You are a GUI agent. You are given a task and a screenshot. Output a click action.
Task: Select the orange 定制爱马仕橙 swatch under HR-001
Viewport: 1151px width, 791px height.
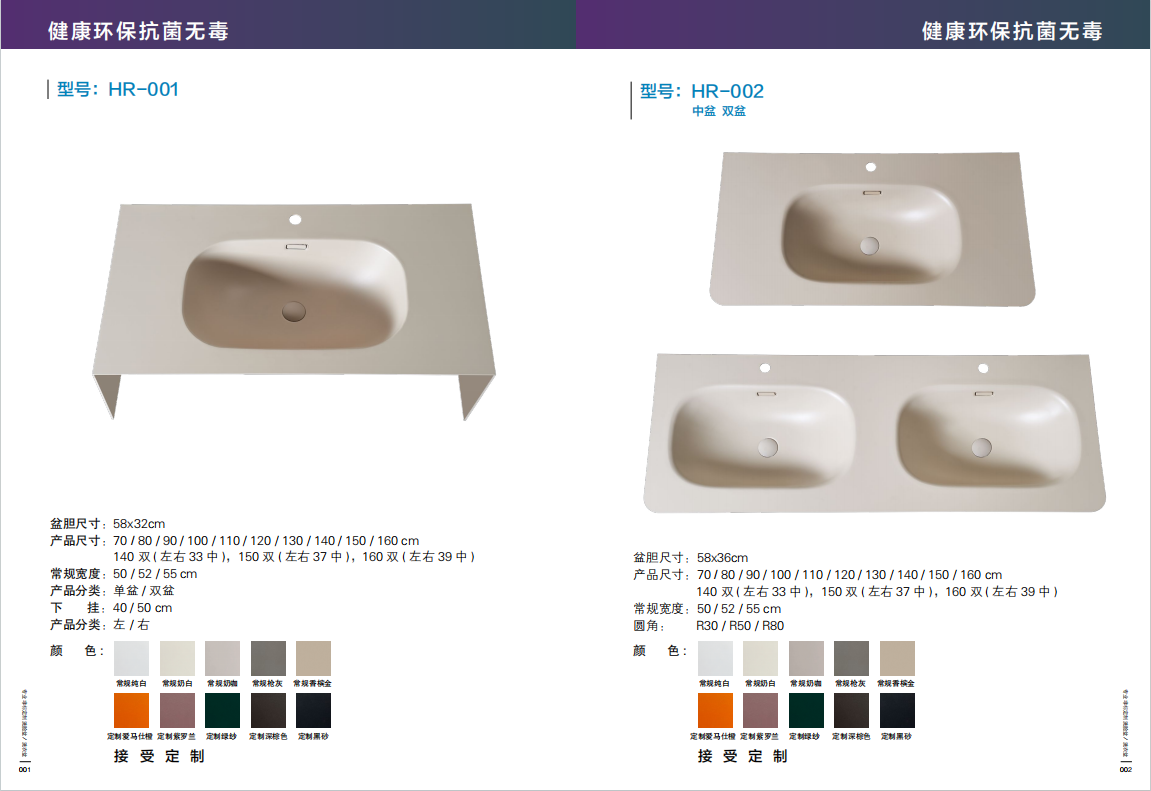coord(131,710)
